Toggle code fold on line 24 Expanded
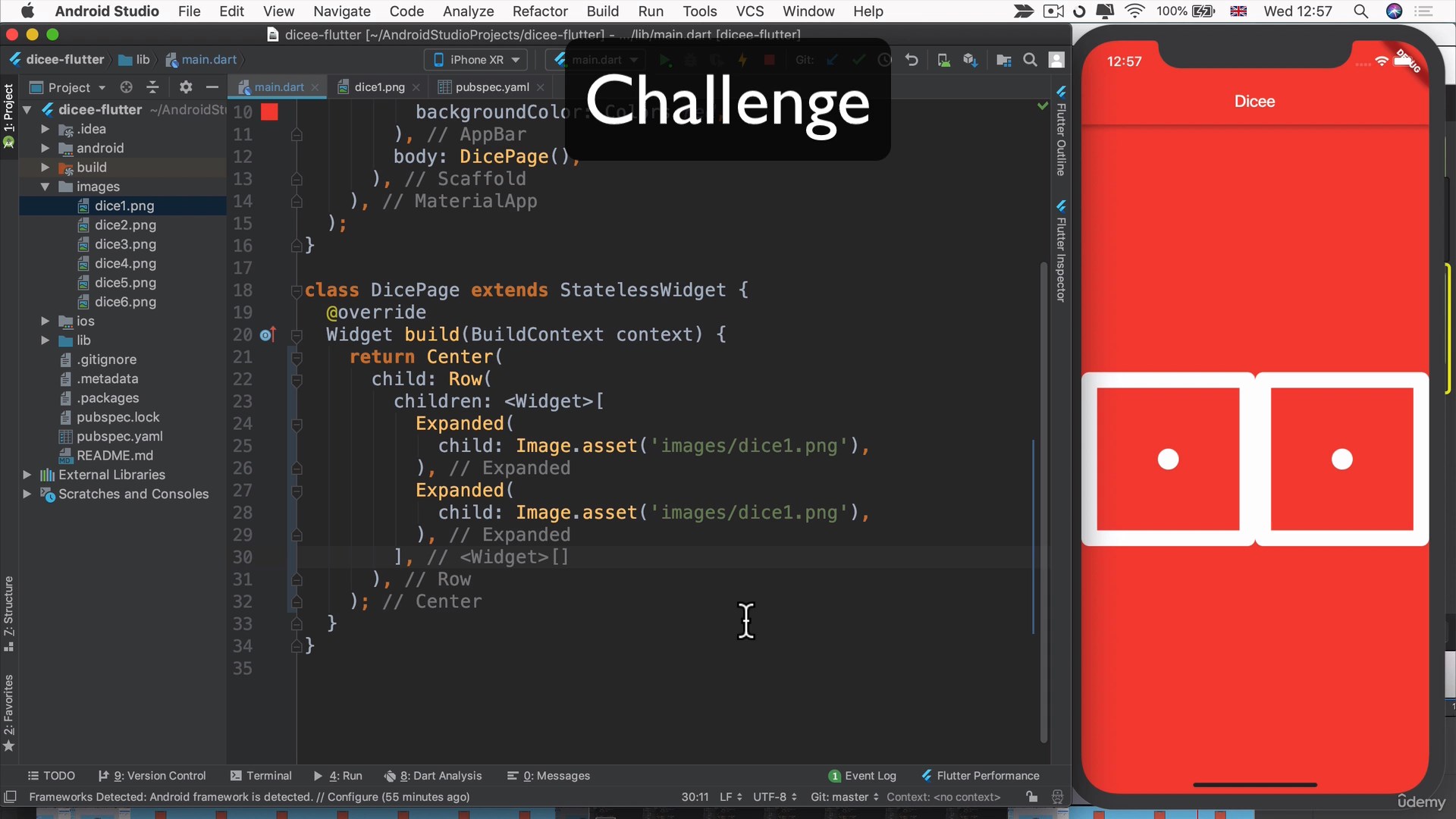The height and width of the screenshot is (819, 1456). click(297, 424)
